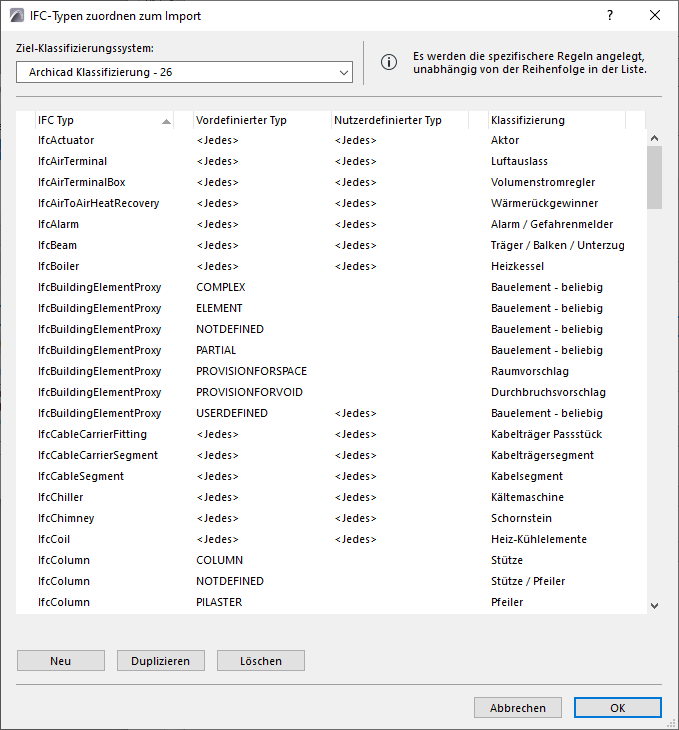
Task: Click <Jedes> user type in USERDEFINED row
Action: coord(355,413)
